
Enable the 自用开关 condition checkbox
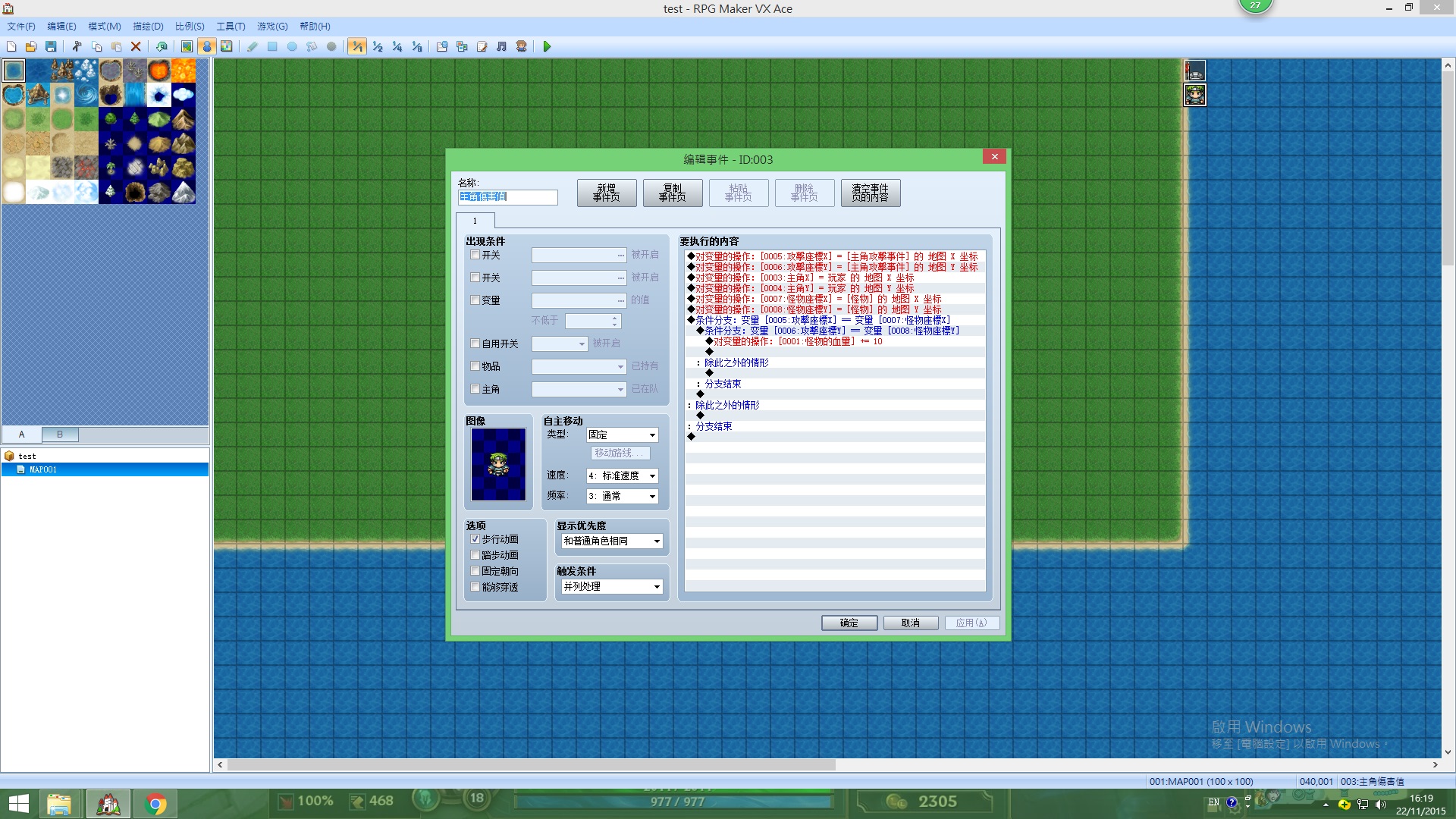pyautogui.click(x=475, y=344)
